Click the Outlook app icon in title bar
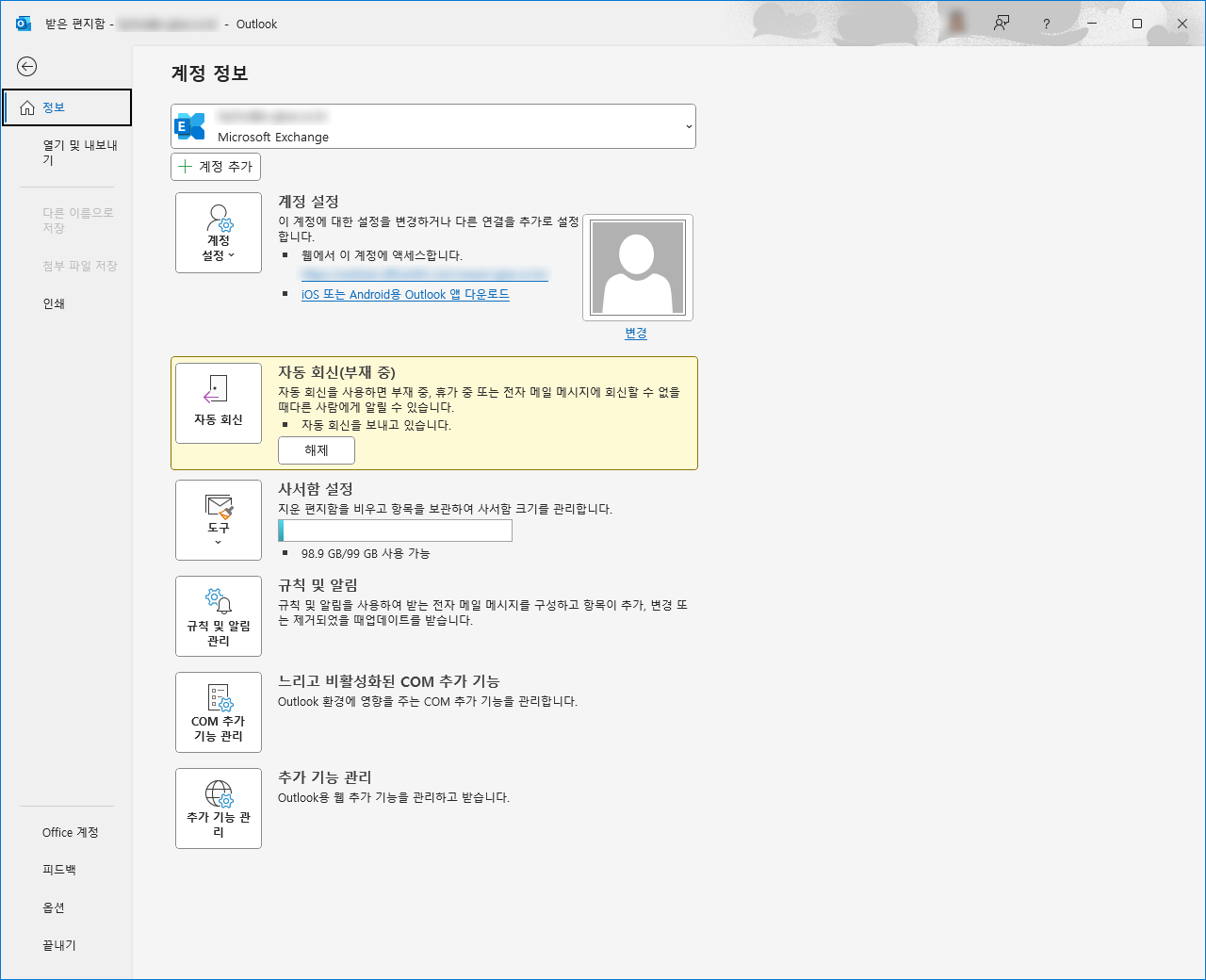Viewport: 1206px width, 980px height. coord(24,24)
